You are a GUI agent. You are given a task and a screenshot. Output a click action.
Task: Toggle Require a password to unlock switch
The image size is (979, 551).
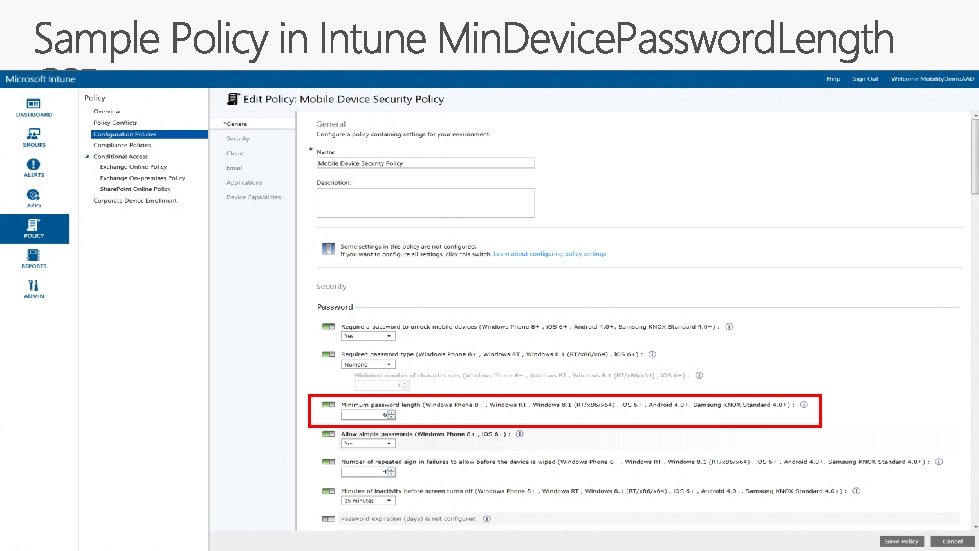click(328, 326)
